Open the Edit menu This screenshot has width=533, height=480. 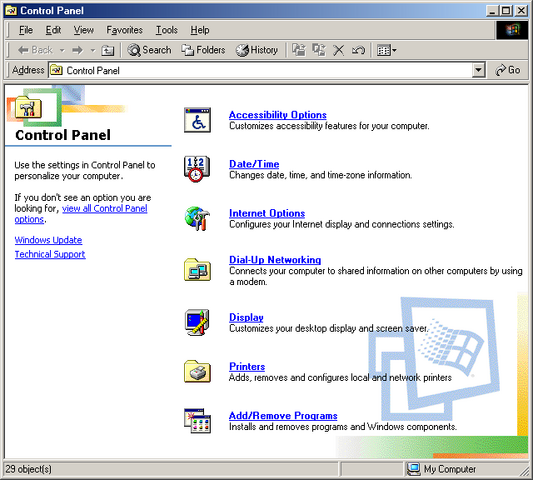pyautogui.click(x=53, y=30)
